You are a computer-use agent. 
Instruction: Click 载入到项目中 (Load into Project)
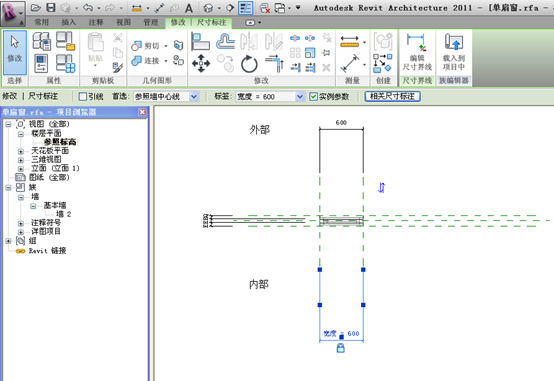(x=454, y=52)
